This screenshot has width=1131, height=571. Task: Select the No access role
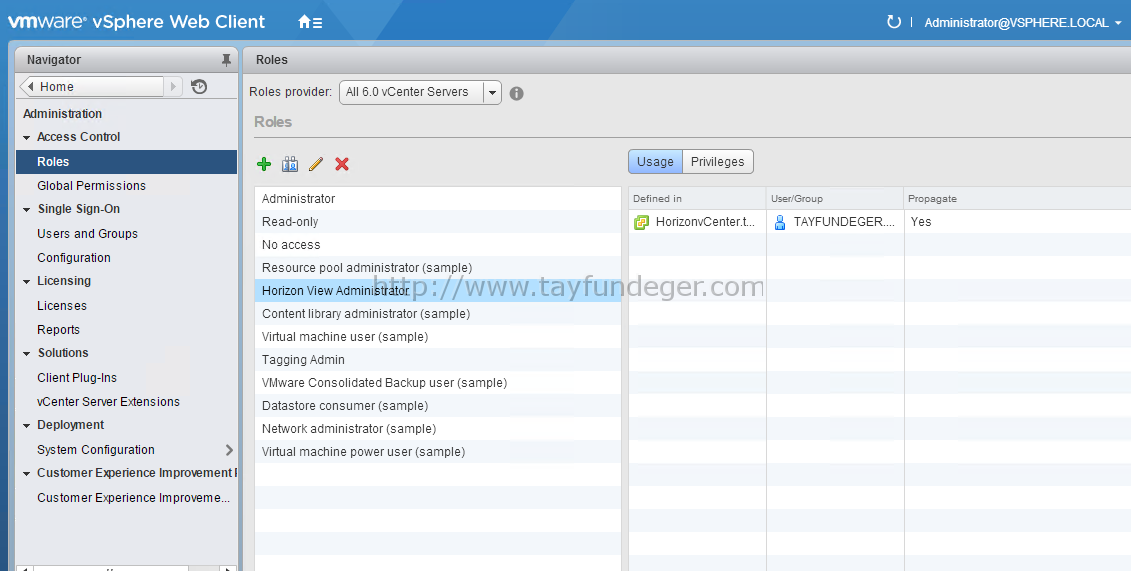point(438,244)
